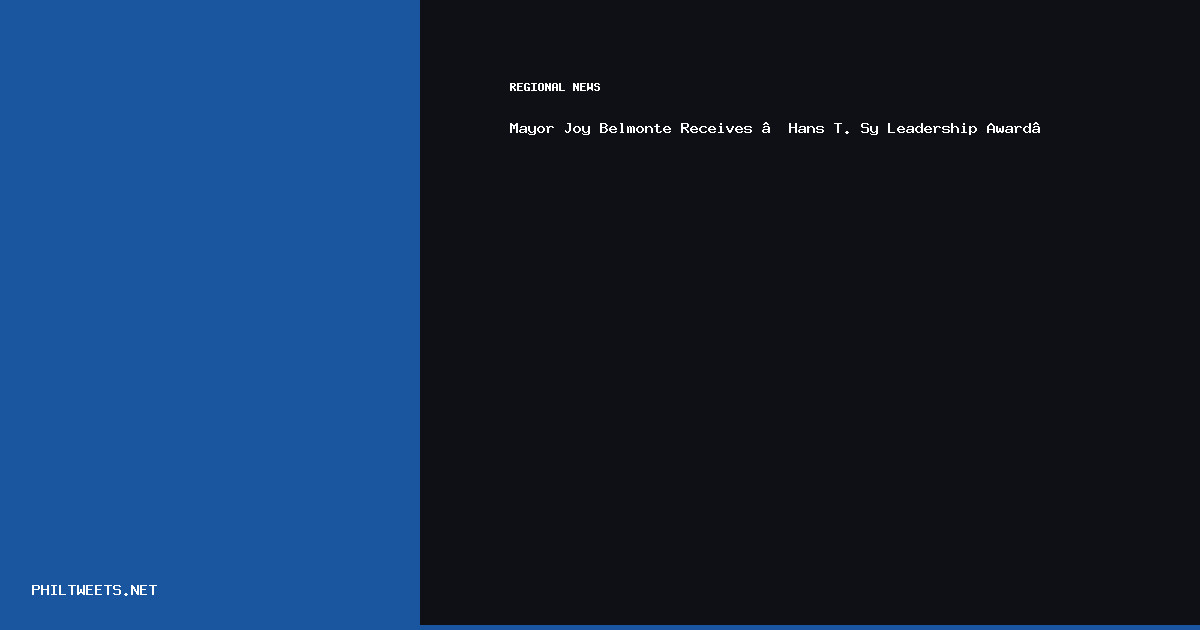Click the word "REGIONAL" in the category label

coord(537,87)
